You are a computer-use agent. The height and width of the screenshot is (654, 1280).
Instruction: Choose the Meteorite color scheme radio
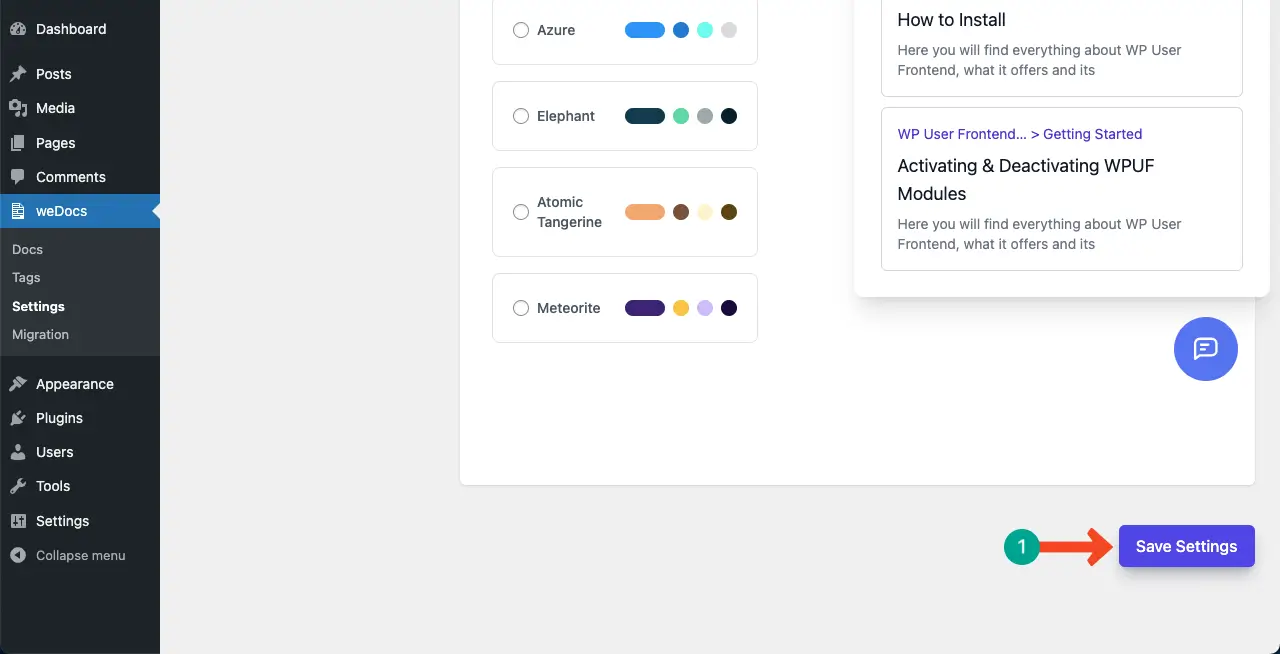pos(521,308)
